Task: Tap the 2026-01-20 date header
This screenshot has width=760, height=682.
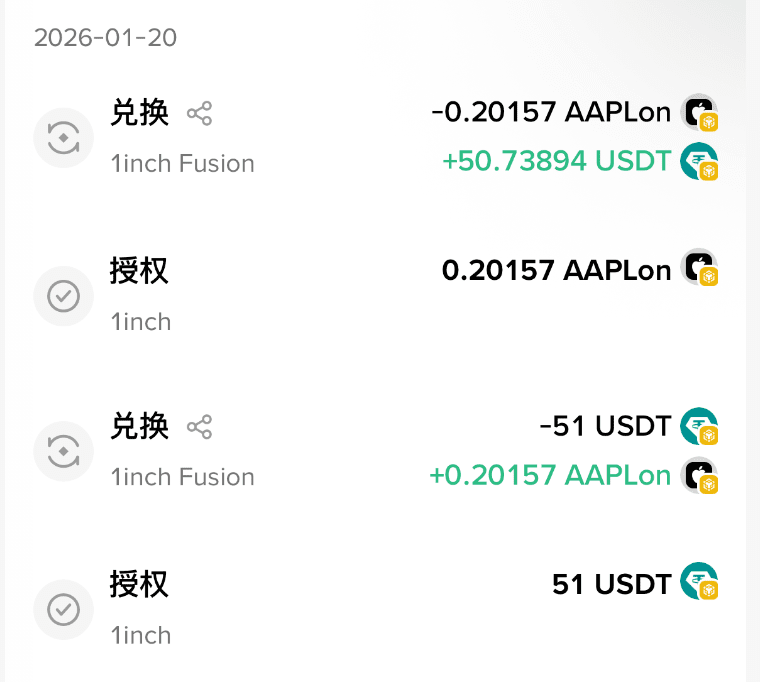Action: pyautogui.click(x=105, y=37)
